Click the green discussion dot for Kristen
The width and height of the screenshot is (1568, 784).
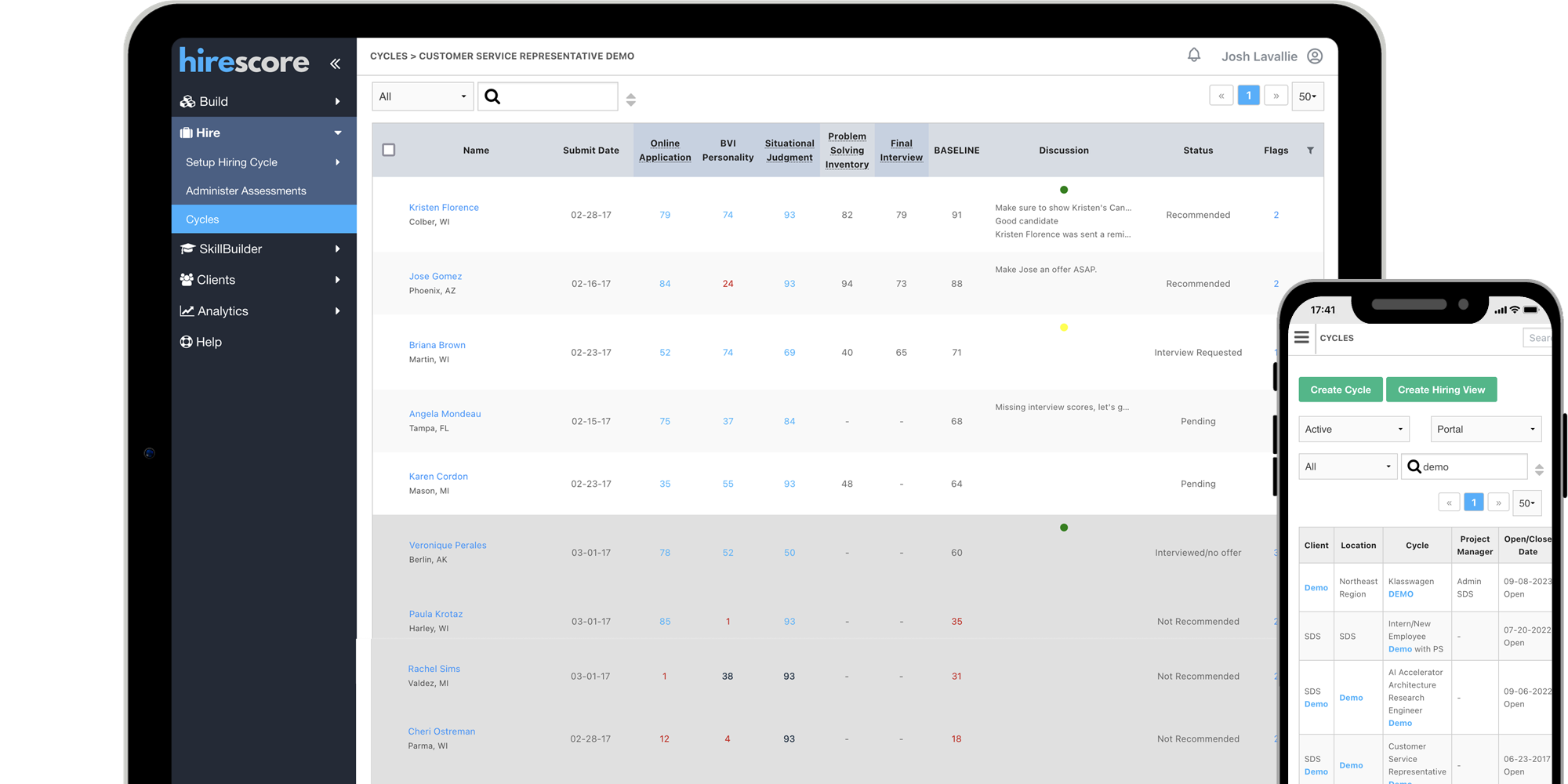1064,190
